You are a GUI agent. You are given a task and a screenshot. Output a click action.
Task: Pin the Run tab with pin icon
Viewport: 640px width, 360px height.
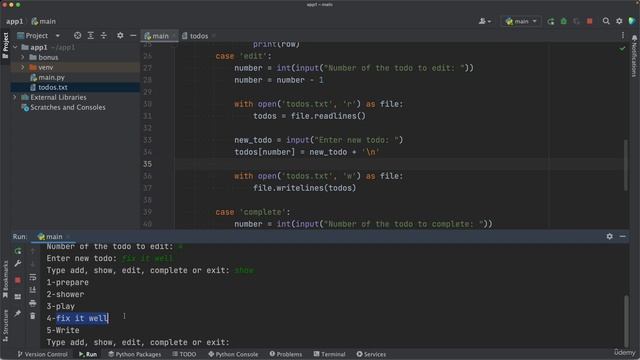[x=18, y=313]
